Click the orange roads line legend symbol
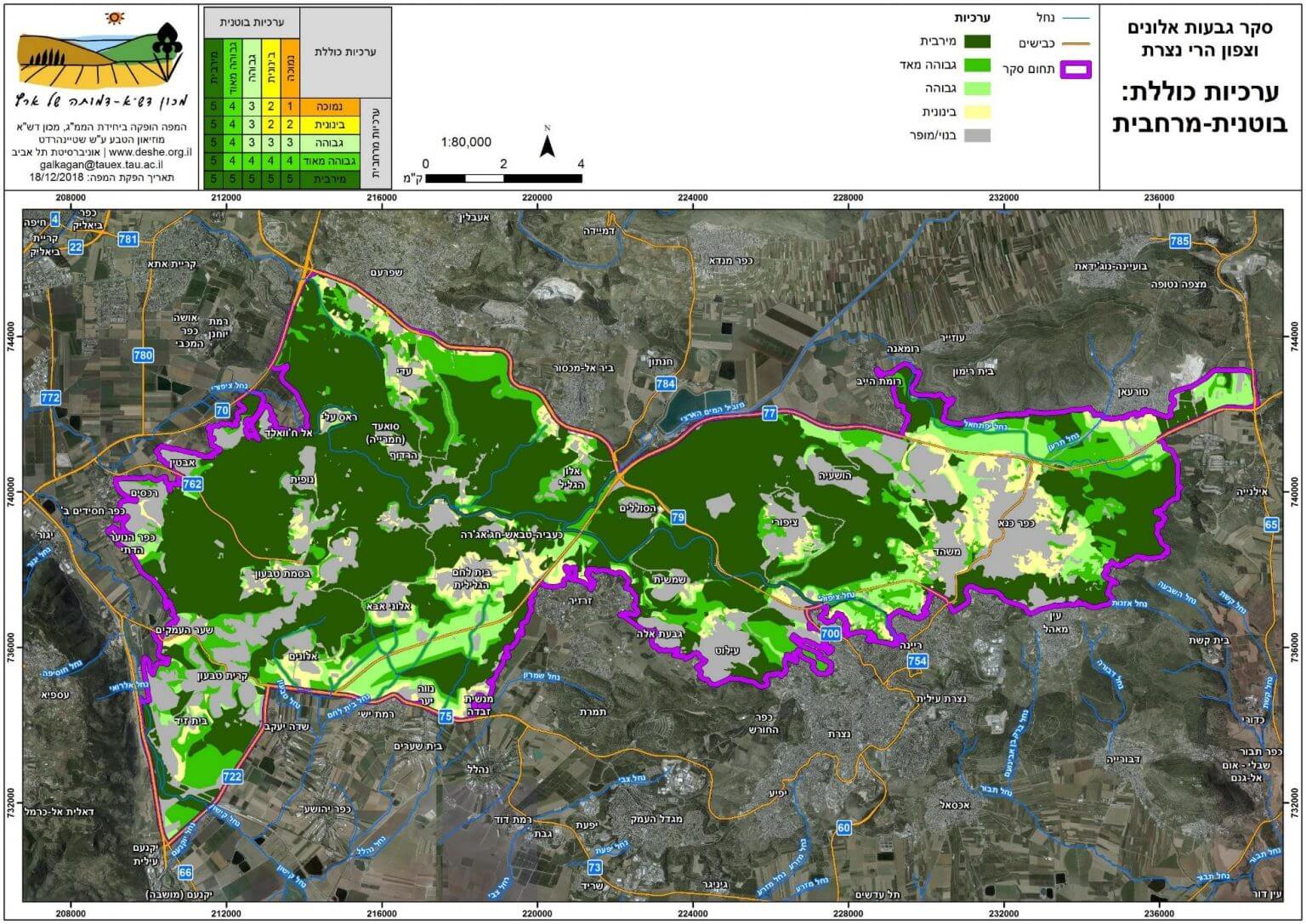Image resolution: width=1306 pixels, height=924 pixels. [x=1075, y=43]
